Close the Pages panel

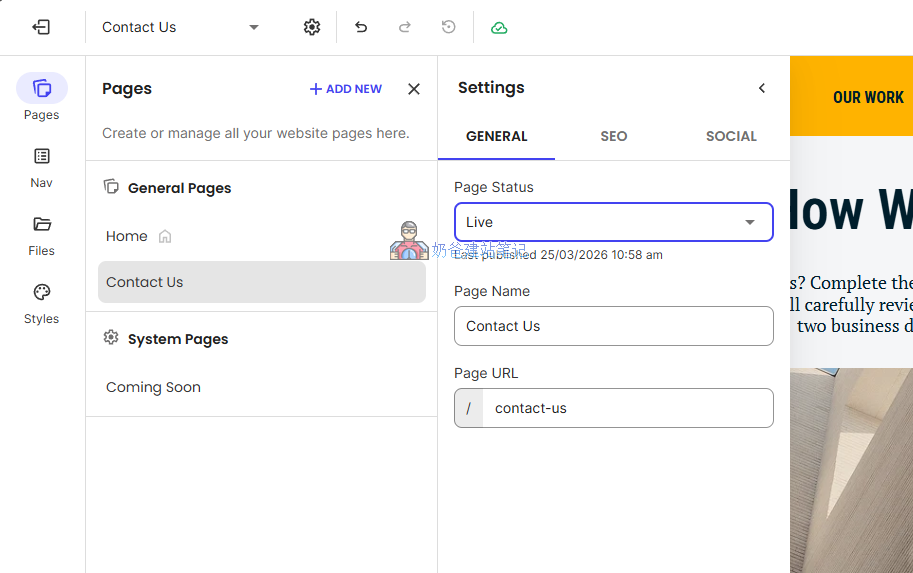click(414, 89)
